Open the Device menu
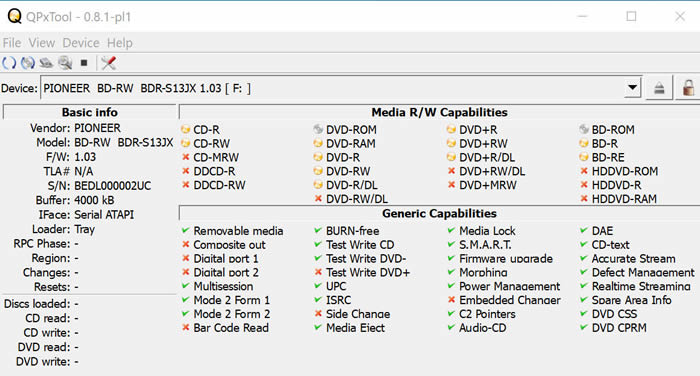This screenshot has width=700, height=376. coord(81,43)
